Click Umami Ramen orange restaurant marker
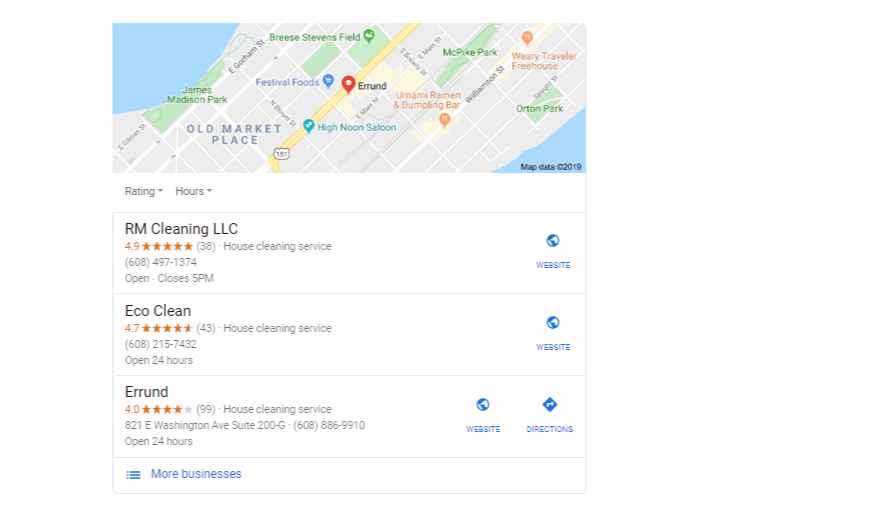Screen dimensions: 870x513 [x=444, y=119]
